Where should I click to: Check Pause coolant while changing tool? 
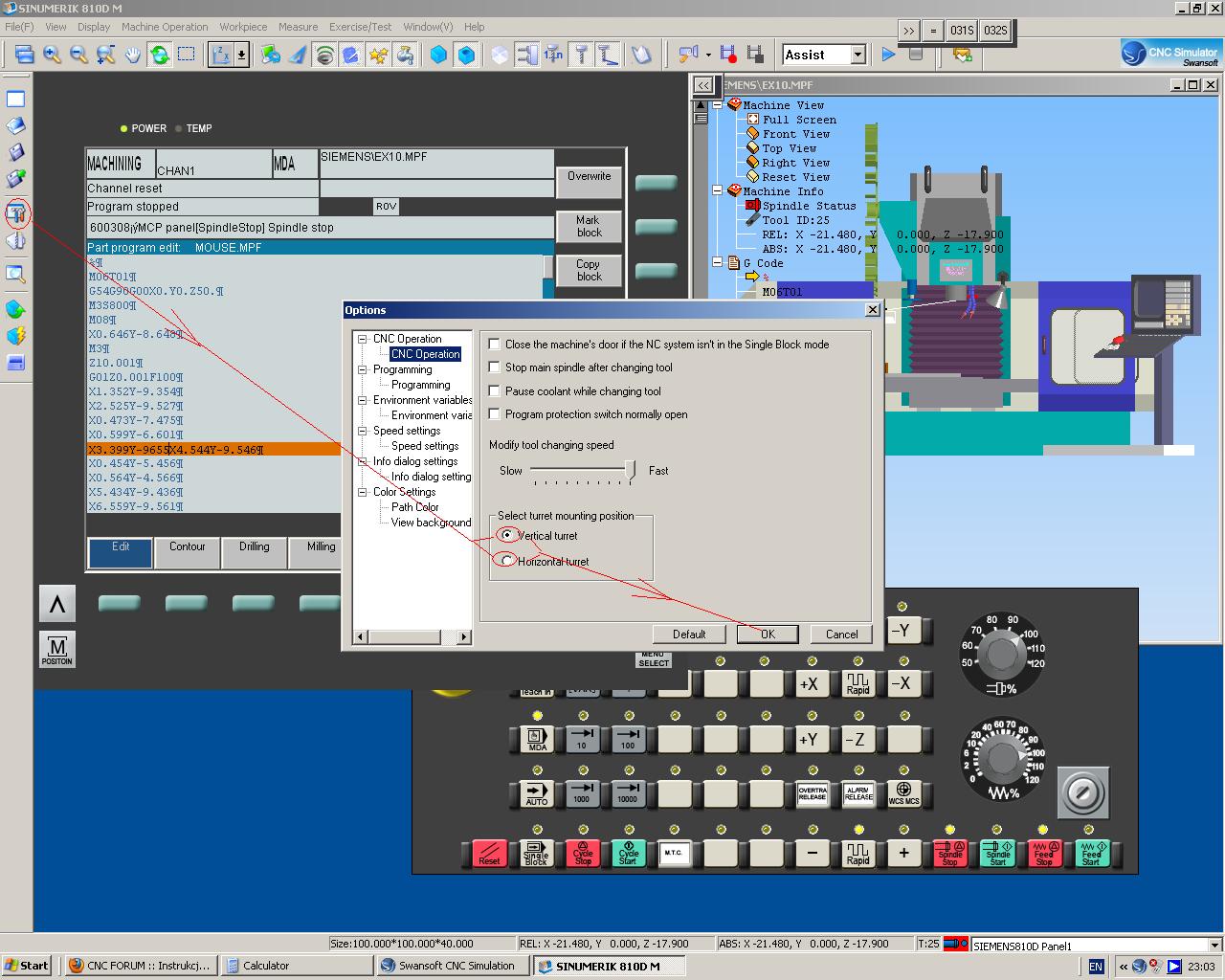pyautogui.click(x=495, y=391)
